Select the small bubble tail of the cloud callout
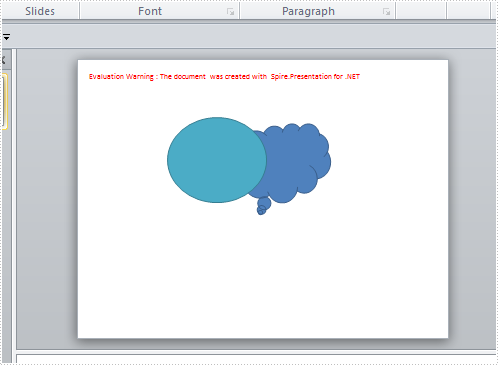The image size is (498, 365). pyautogui.click(x=263, y=207)
